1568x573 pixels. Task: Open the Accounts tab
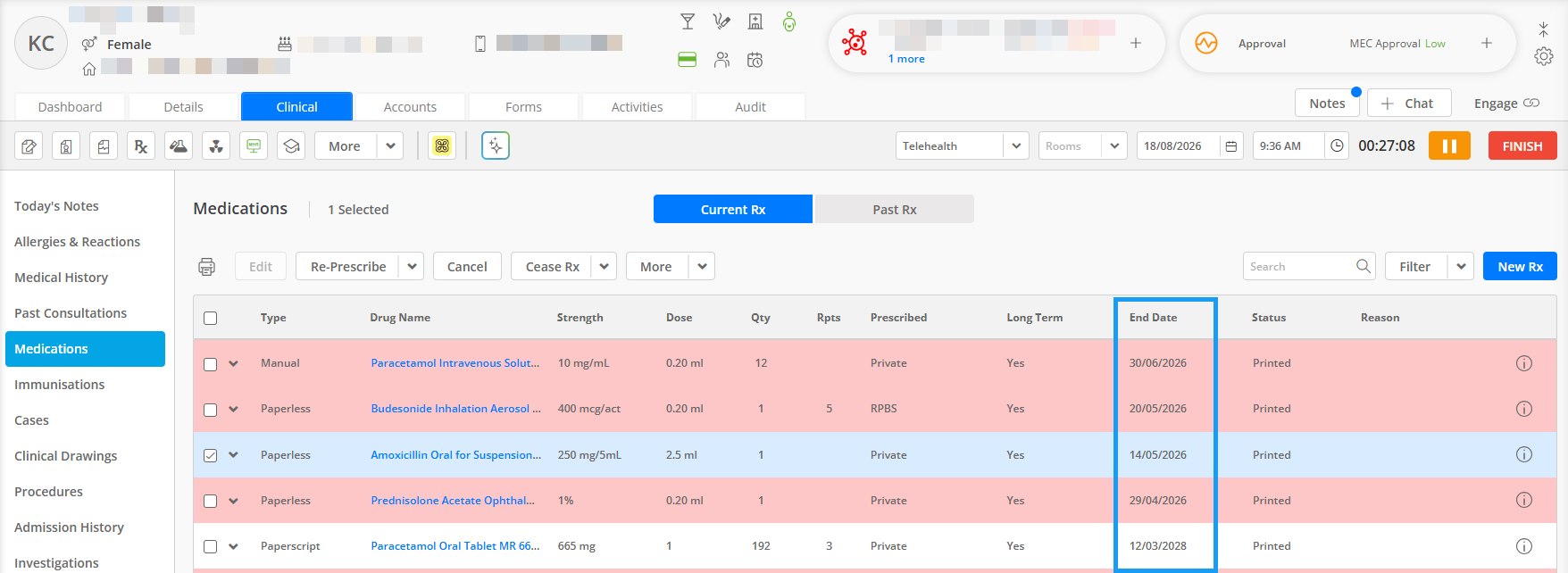pos(410,106)
